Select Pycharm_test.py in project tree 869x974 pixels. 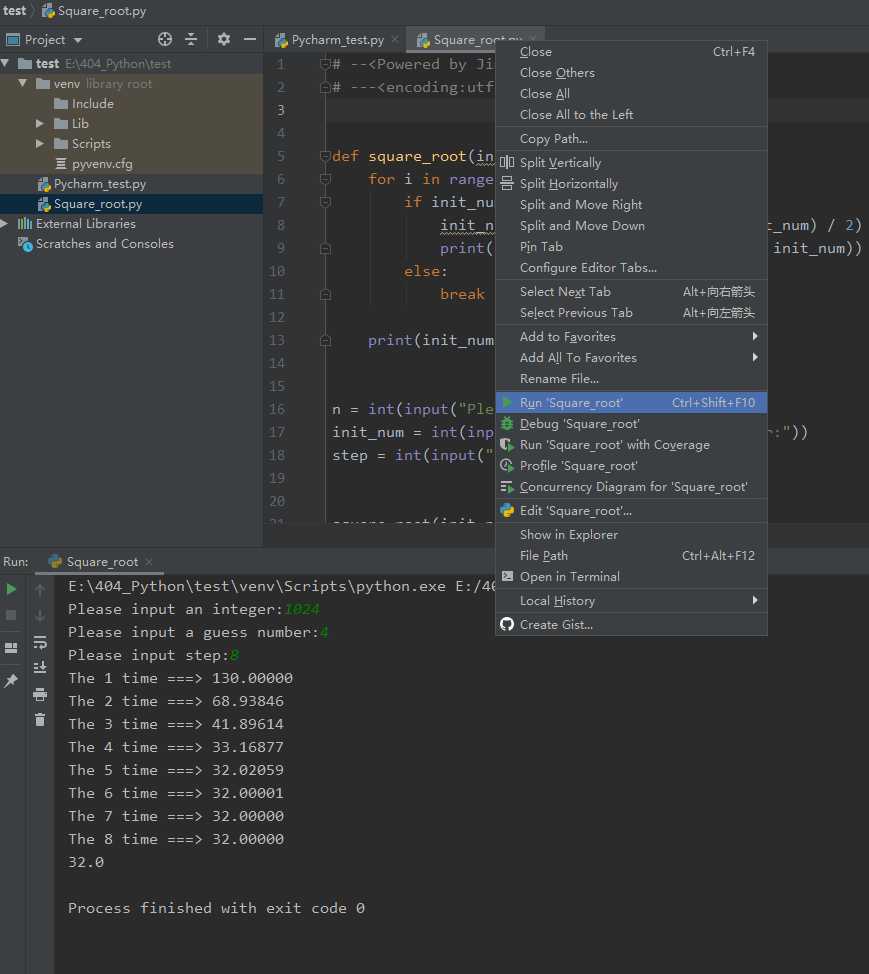click(99, 184)
